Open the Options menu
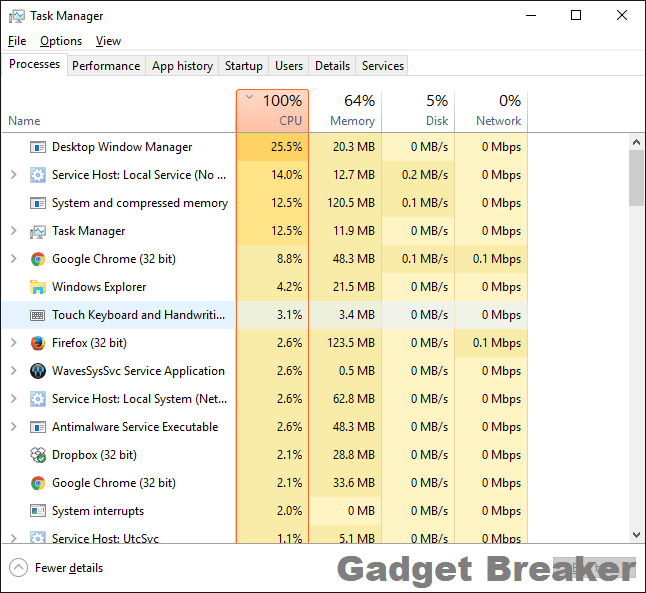The height and width of the screenshot is (593, 646). [x=61, y=41]
